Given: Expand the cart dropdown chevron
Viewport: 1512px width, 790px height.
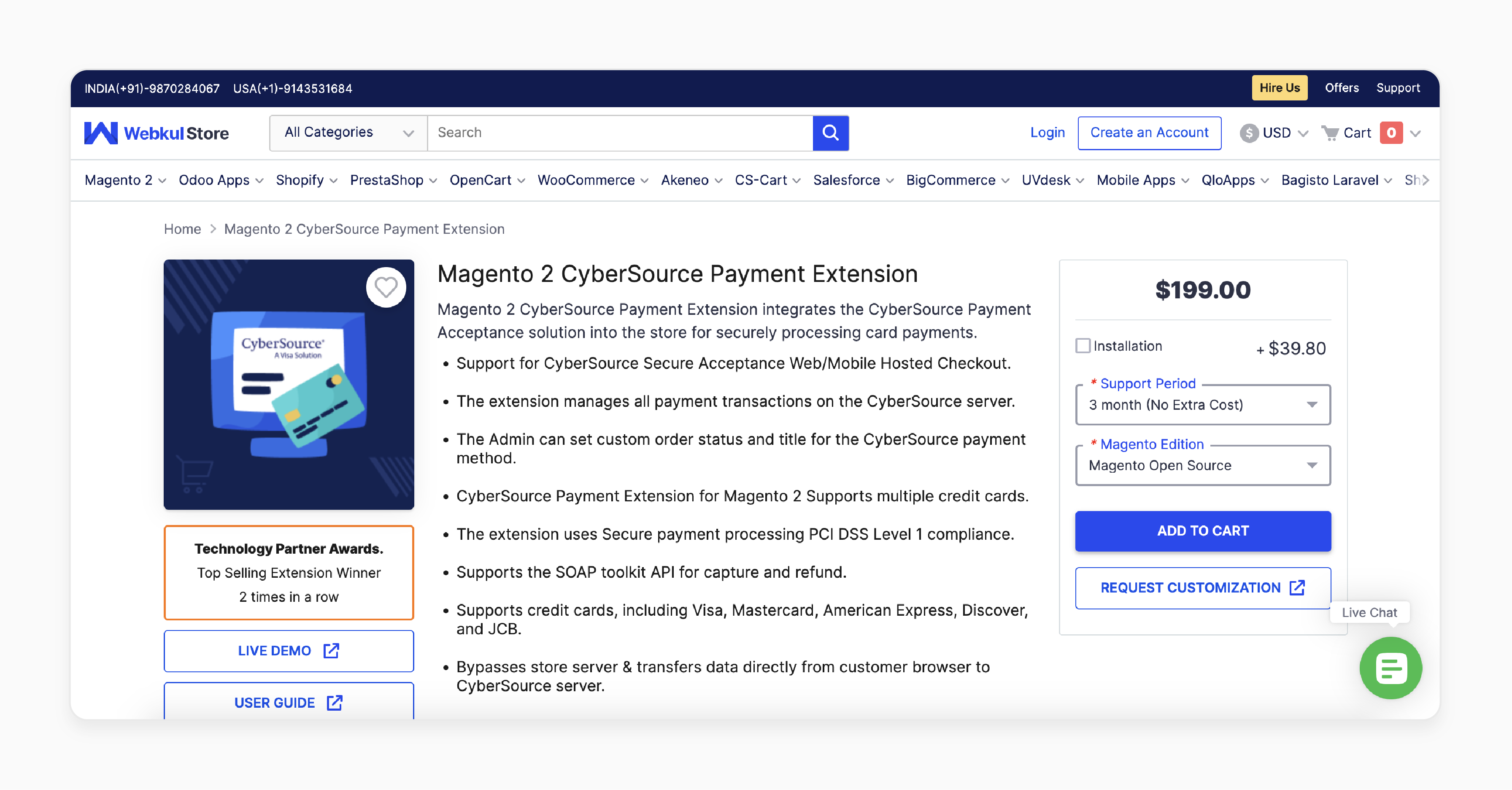Looking at the screenshot, I should (x=1415, y=134).
